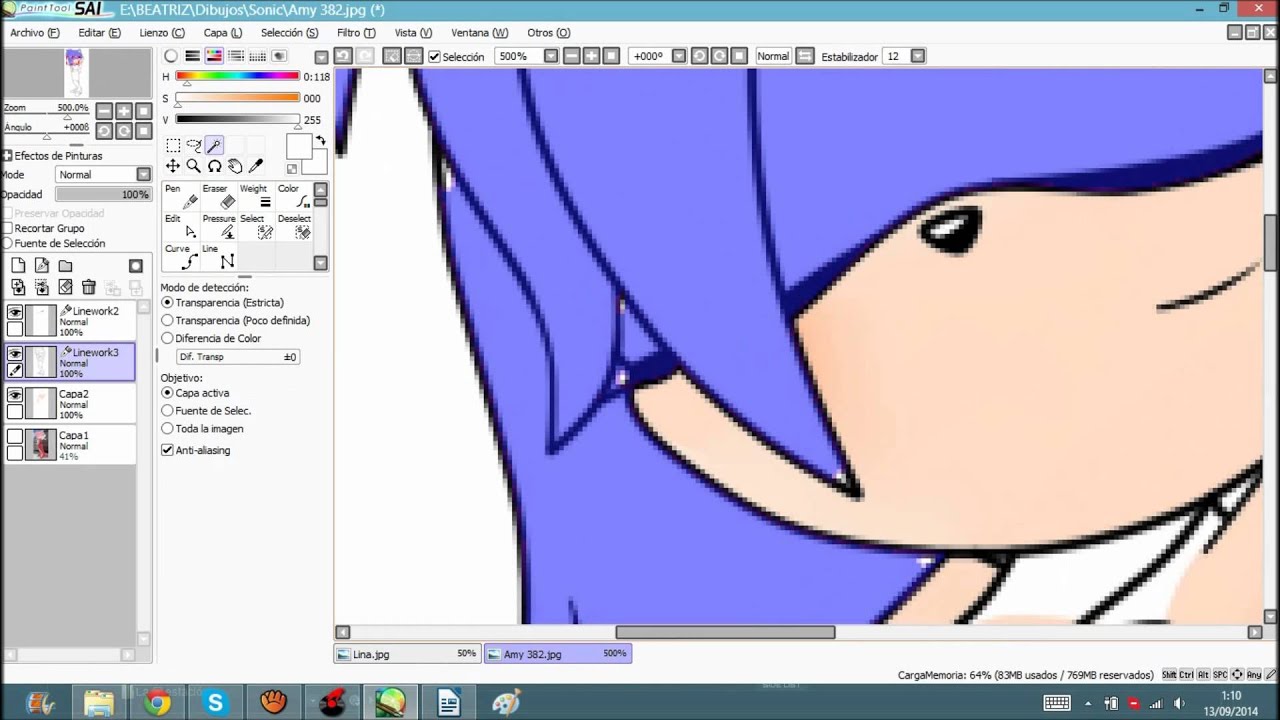Open the Capa menu
1280x720 pixels.
[x=222, y=33]
